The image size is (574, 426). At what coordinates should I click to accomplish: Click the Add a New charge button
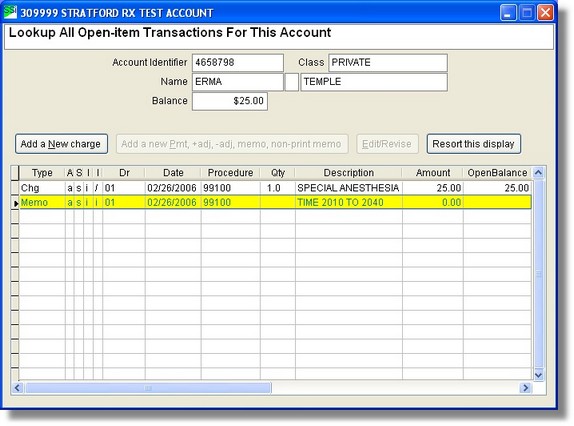pyautogui.click(x=61, y=144)
